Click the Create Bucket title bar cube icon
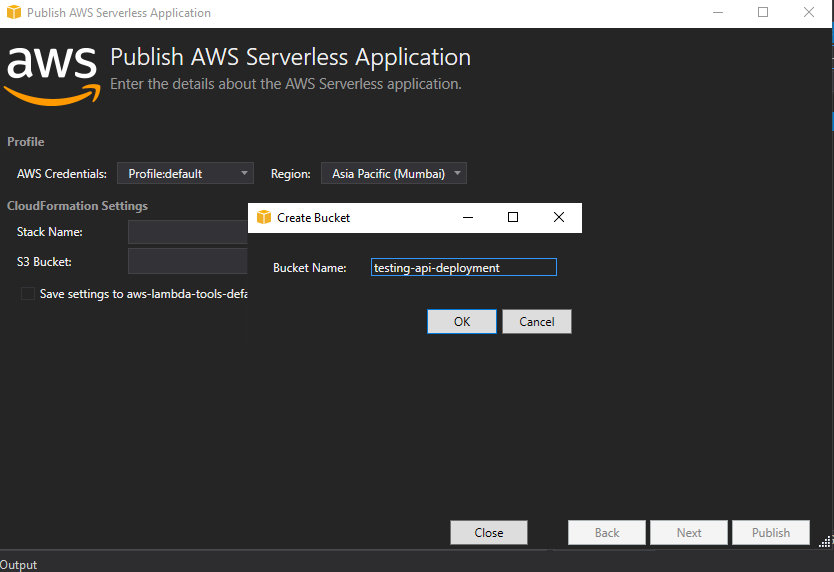Image resolution: width=834 pixels, height=572 pixels. [x=264, y=217]
